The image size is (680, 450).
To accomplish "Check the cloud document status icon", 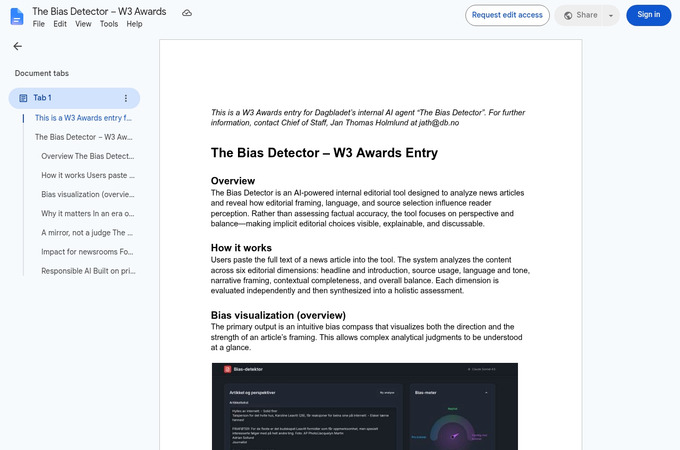I will (187, 13).
